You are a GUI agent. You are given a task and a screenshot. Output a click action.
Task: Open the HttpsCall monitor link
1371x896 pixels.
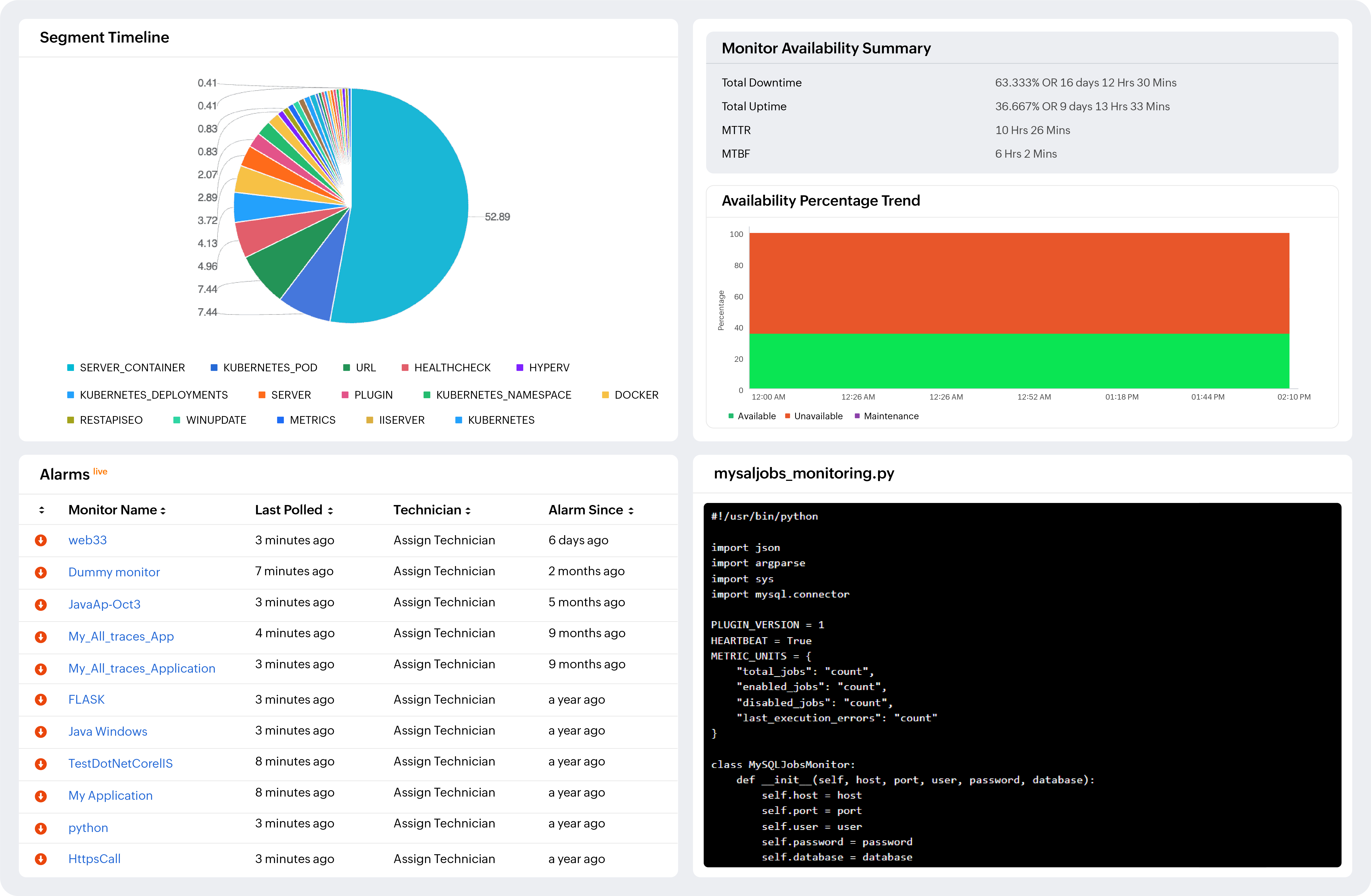(94, 859)
